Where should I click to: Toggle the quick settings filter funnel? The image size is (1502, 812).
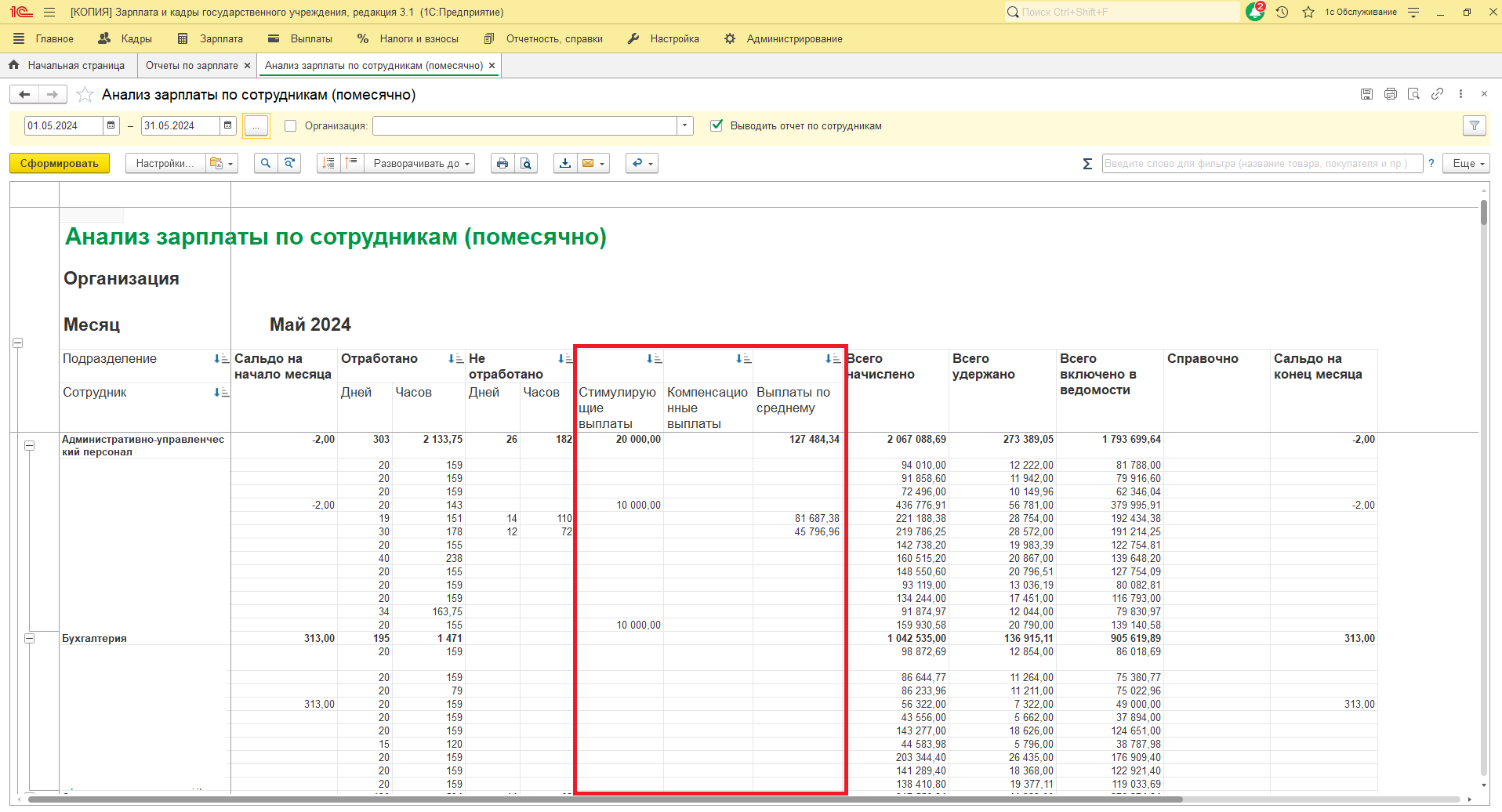click(x=1475, y=125)
